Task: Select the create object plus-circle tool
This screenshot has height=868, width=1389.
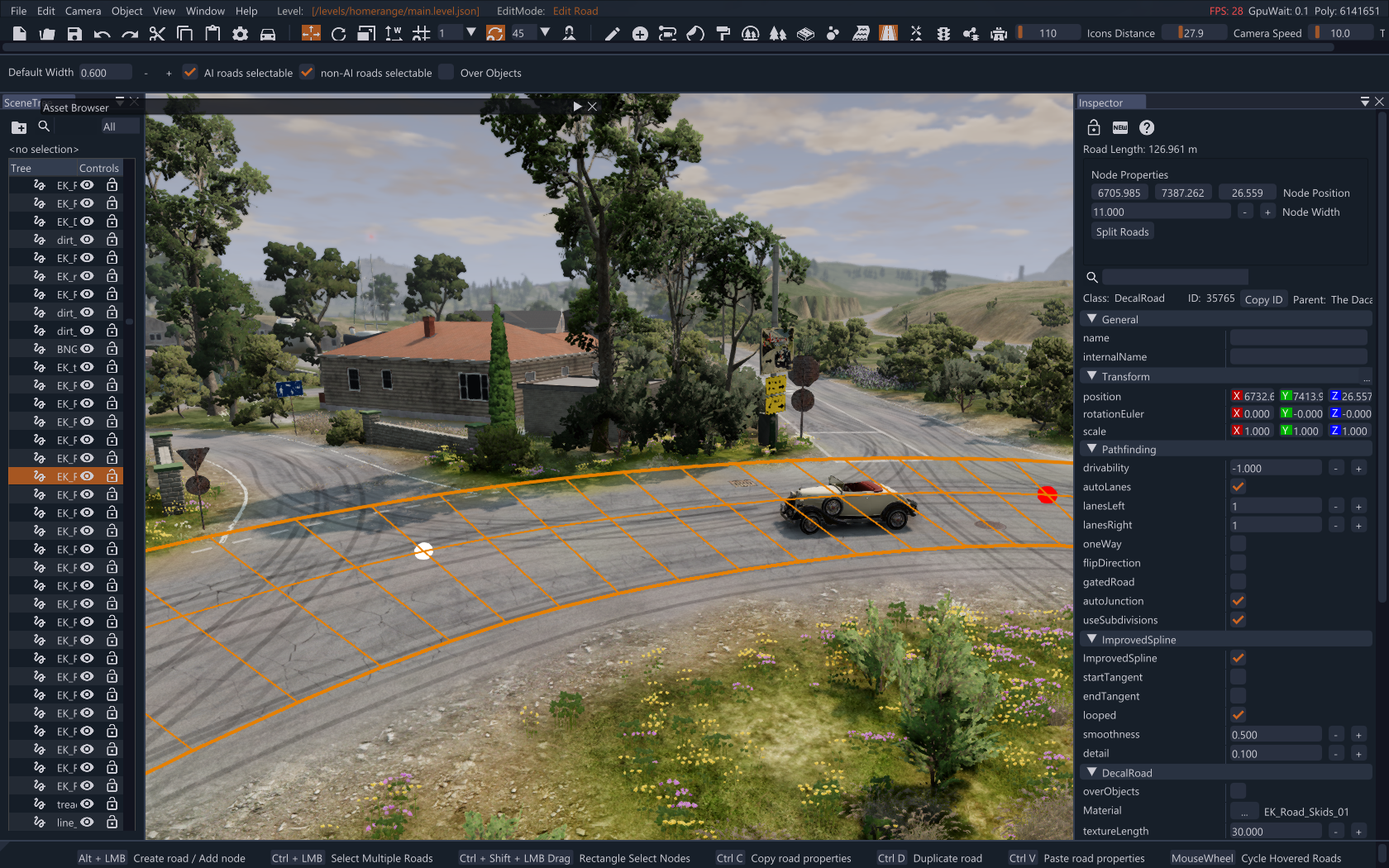Action: 640,34
